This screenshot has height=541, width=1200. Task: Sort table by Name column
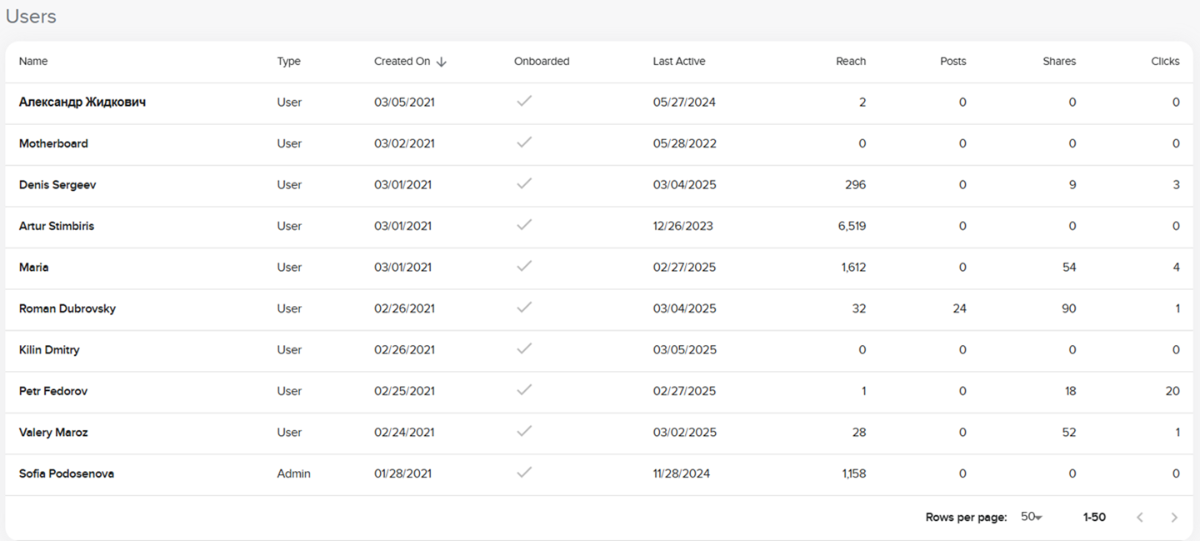point(33,62)
